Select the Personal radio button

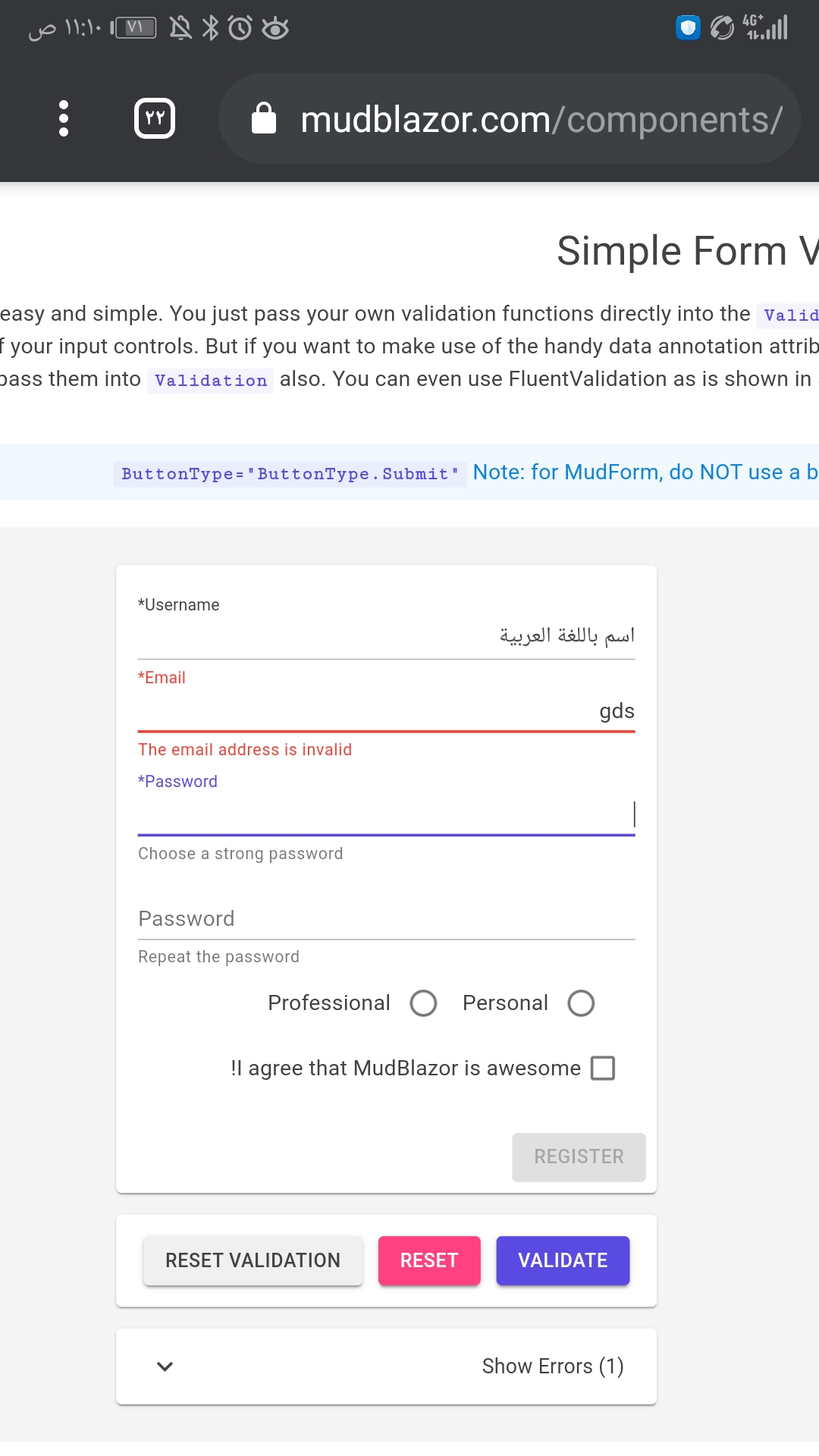(x=581, y=1003)
